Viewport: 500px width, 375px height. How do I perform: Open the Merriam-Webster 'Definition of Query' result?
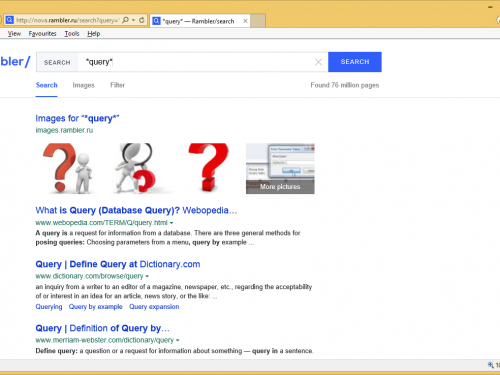pos(102,328)
